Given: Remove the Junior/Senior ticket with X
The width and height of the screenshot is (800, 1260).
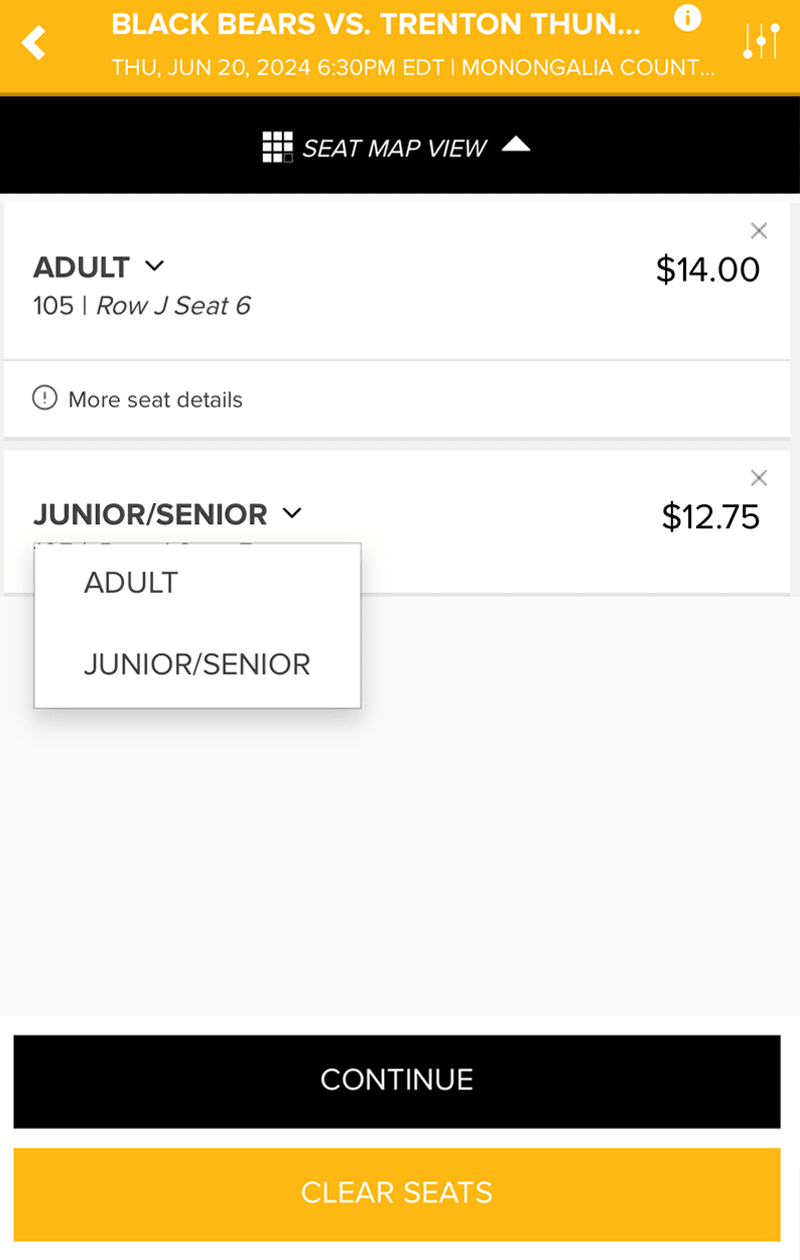Looking at the screenshot, I should pyautogui.click(x=759, y=477).
